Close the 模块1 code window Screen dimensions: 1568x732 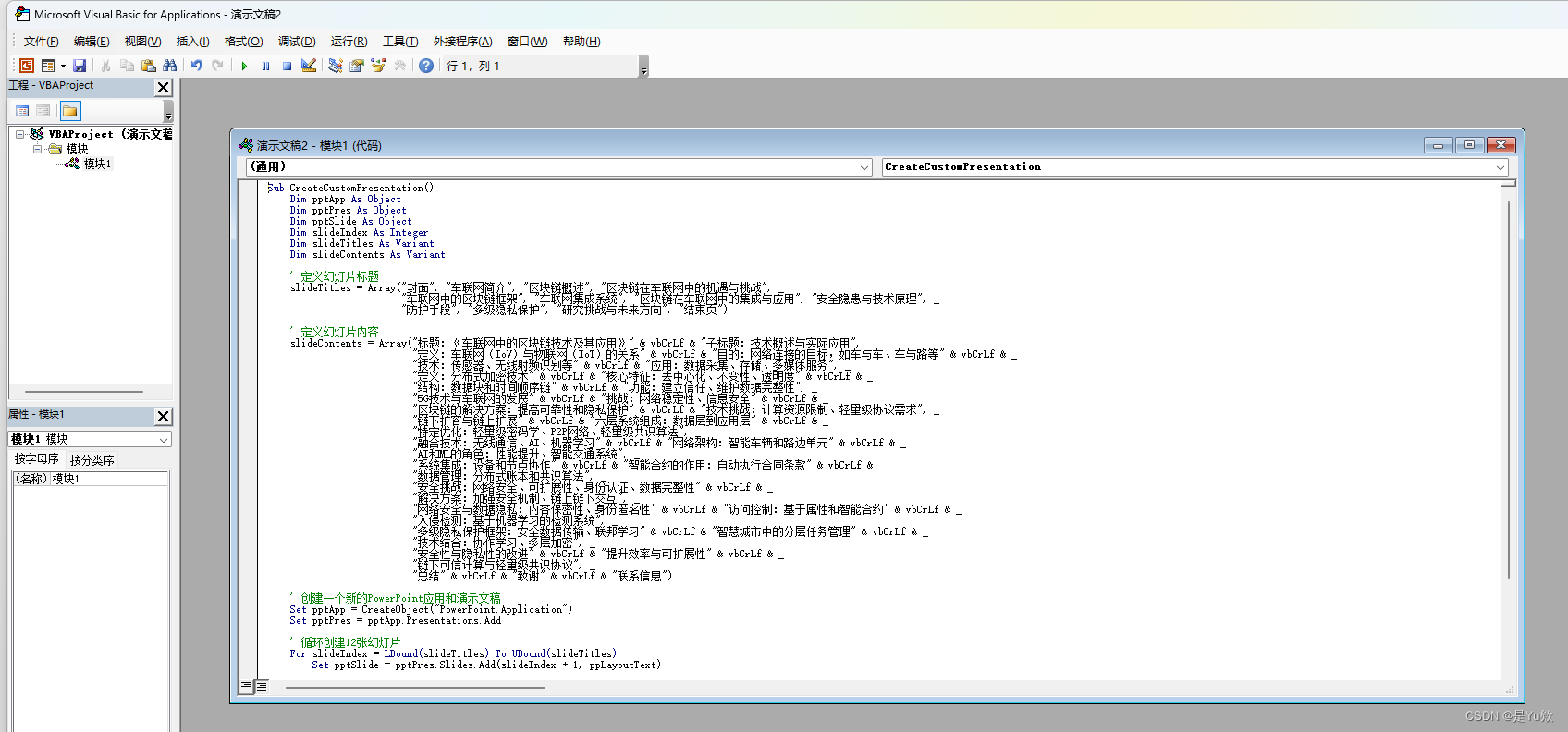tap(1501, 145)
